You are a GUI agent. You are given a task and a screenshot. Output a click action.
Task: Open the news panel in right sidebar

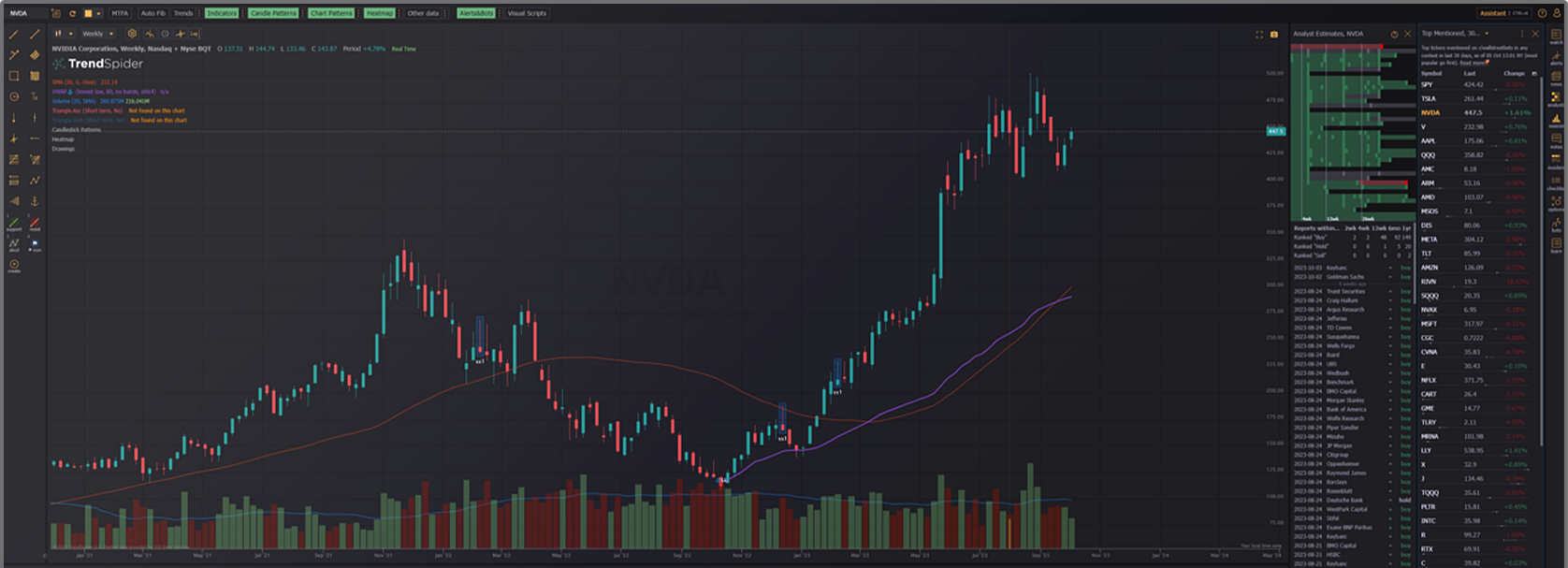coord(1556,79)
